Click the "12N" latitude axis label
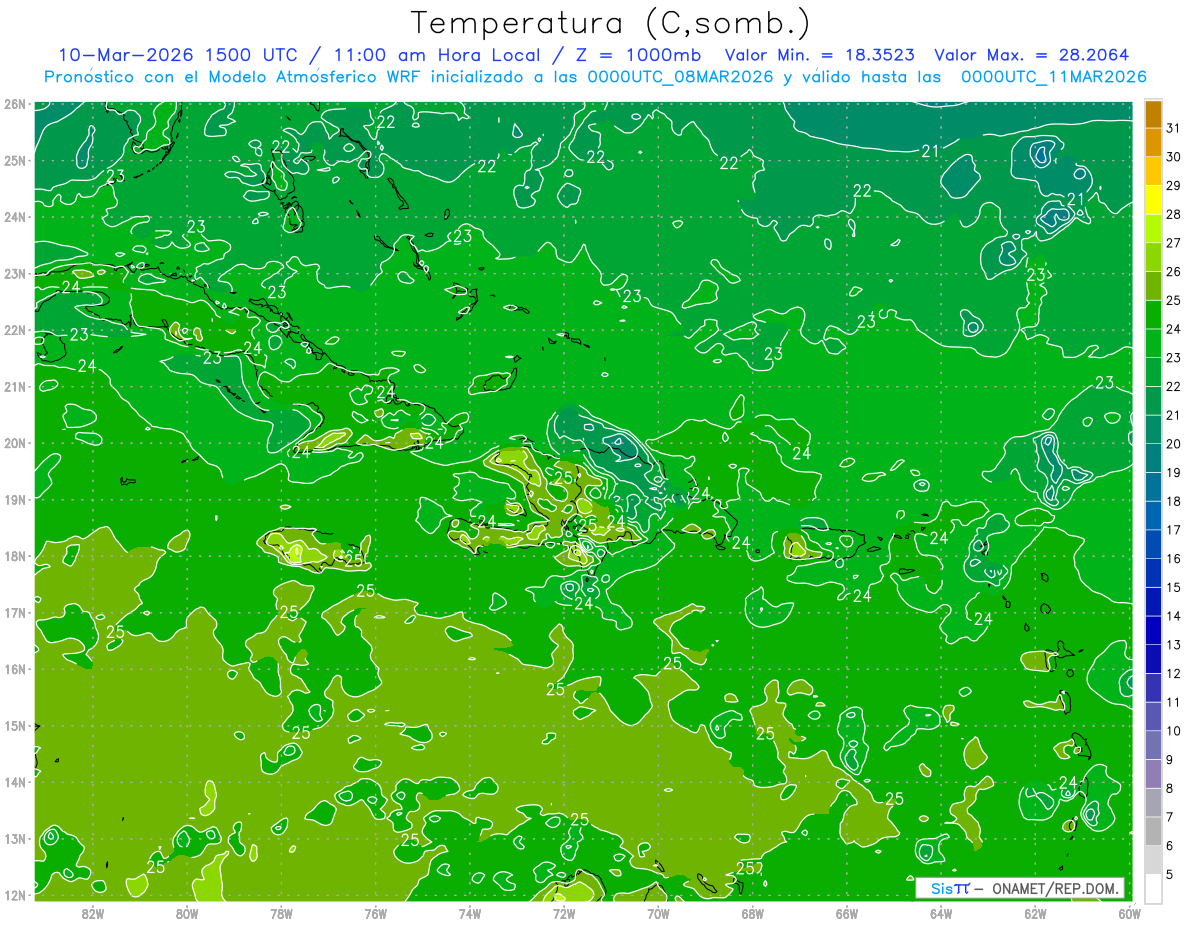1200x927 pixels. coord(14,895)
